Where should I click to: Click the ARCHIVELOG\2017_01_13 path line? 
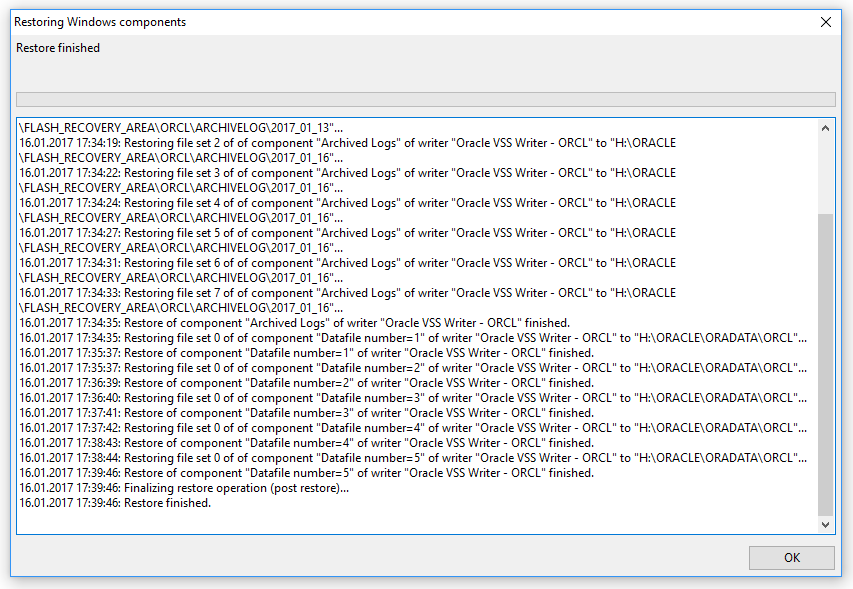point(181,128)
